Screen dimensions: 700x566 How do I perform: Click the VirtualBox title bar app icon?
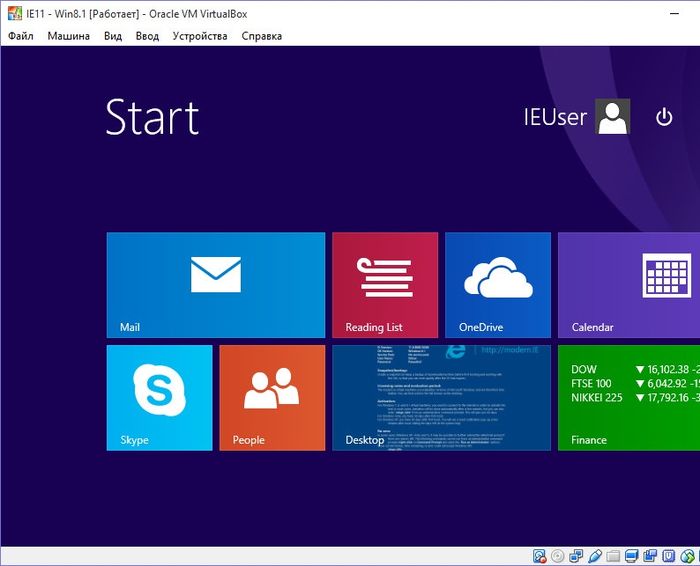click(x=14, y=13)
